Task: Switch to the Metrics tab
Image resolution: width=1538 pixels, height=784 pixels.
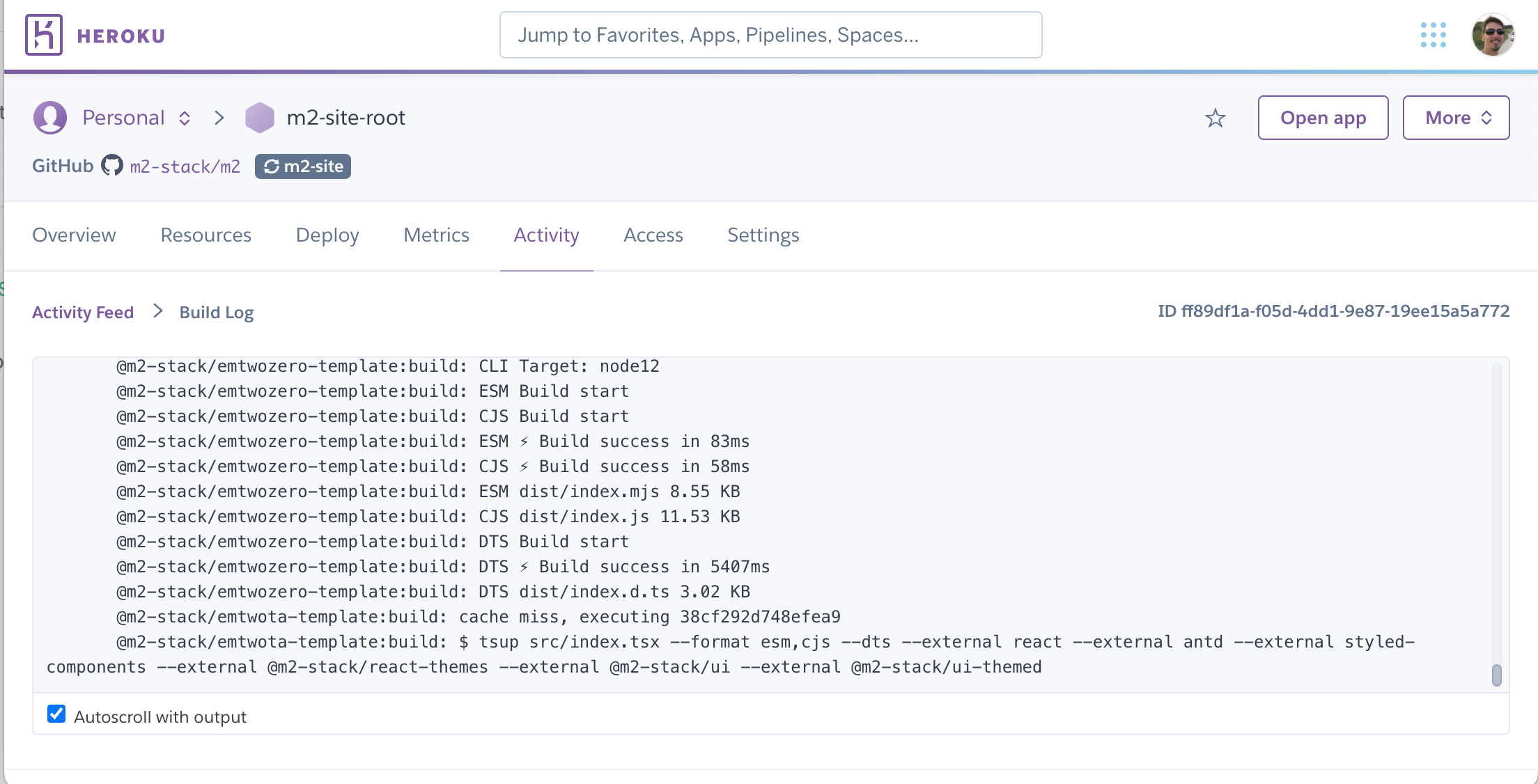Action: coord(435,235)
